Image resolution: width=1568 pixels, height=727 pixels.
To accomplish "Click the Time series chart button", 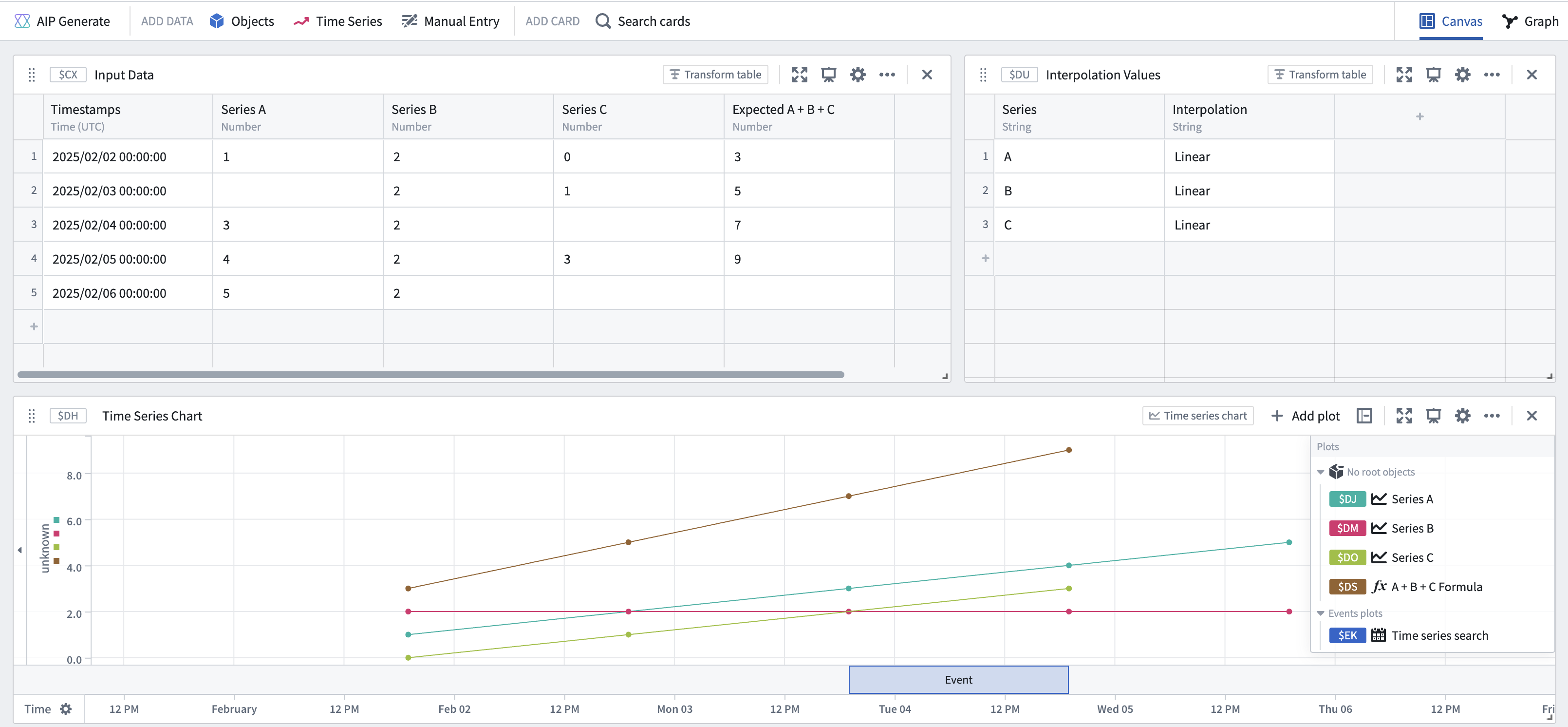I will pos(1197,415).
